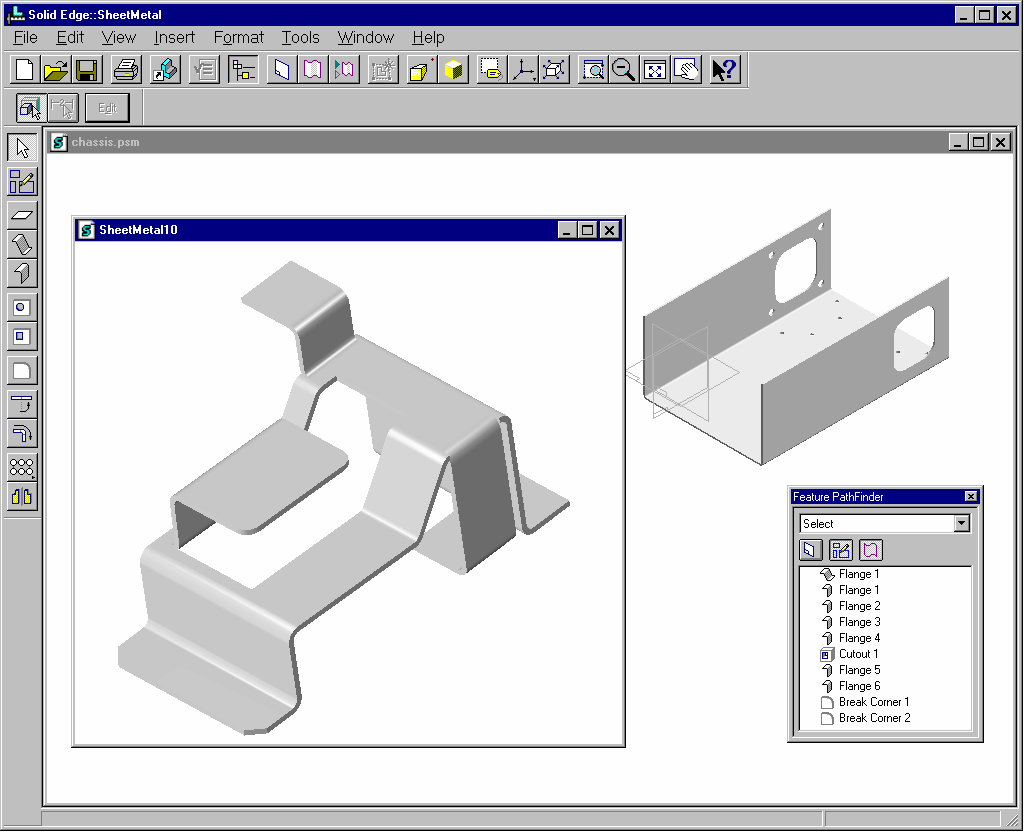This screenshot has height=832, width=1024.
Task: Click the coordinate axes icon
Action: point(523,70)
